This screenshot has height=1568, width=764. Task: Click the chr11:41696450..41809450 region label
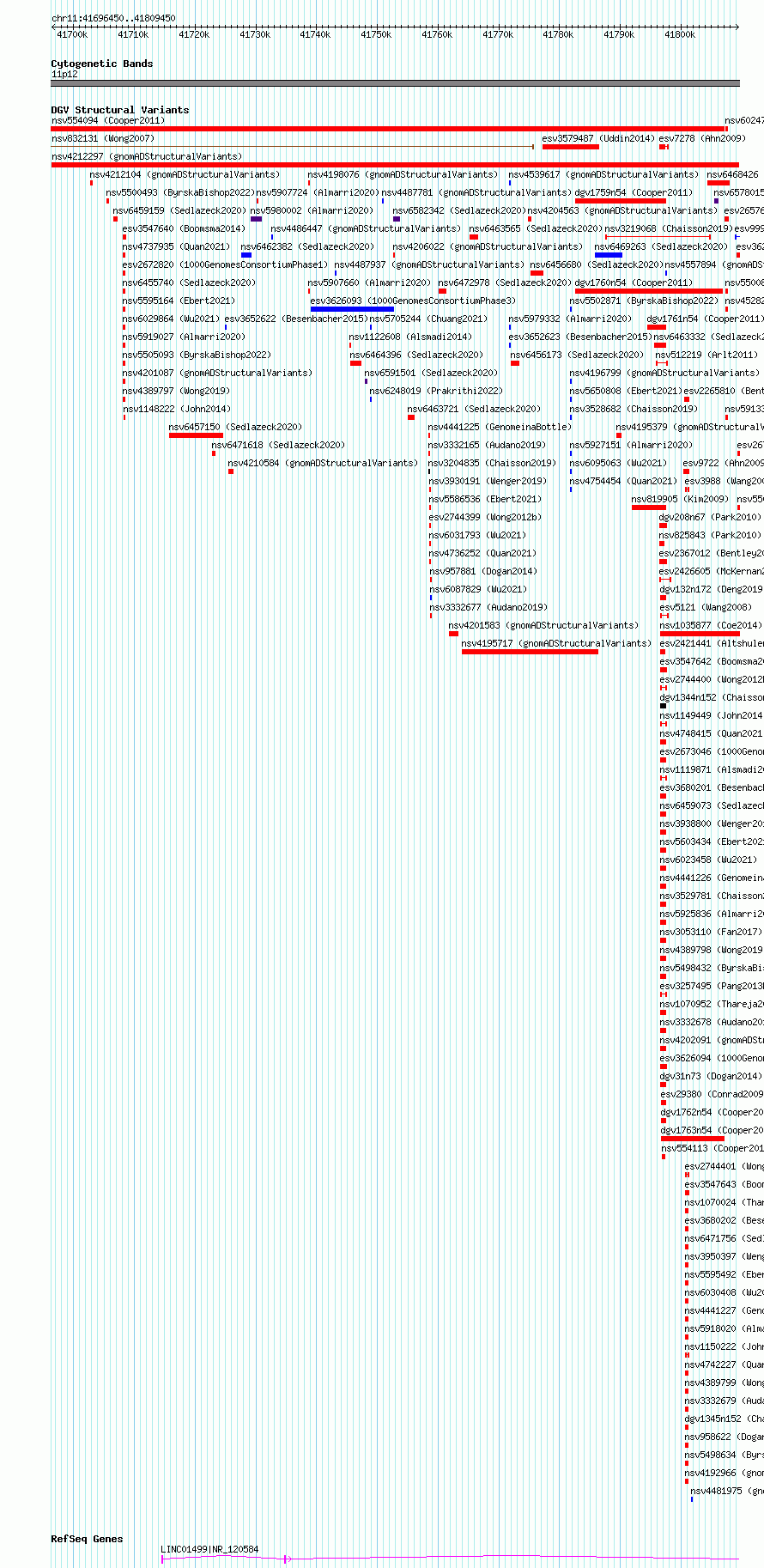tap(113, 18)
